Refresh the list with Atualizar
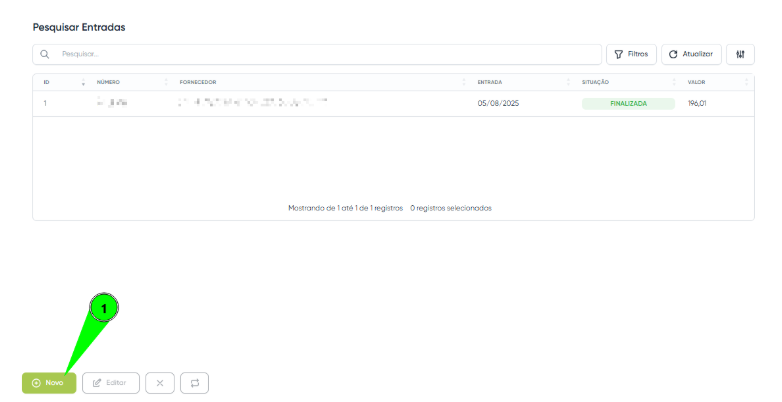The image size is (782, 402). pyautogui.click(x=691, y=54)
